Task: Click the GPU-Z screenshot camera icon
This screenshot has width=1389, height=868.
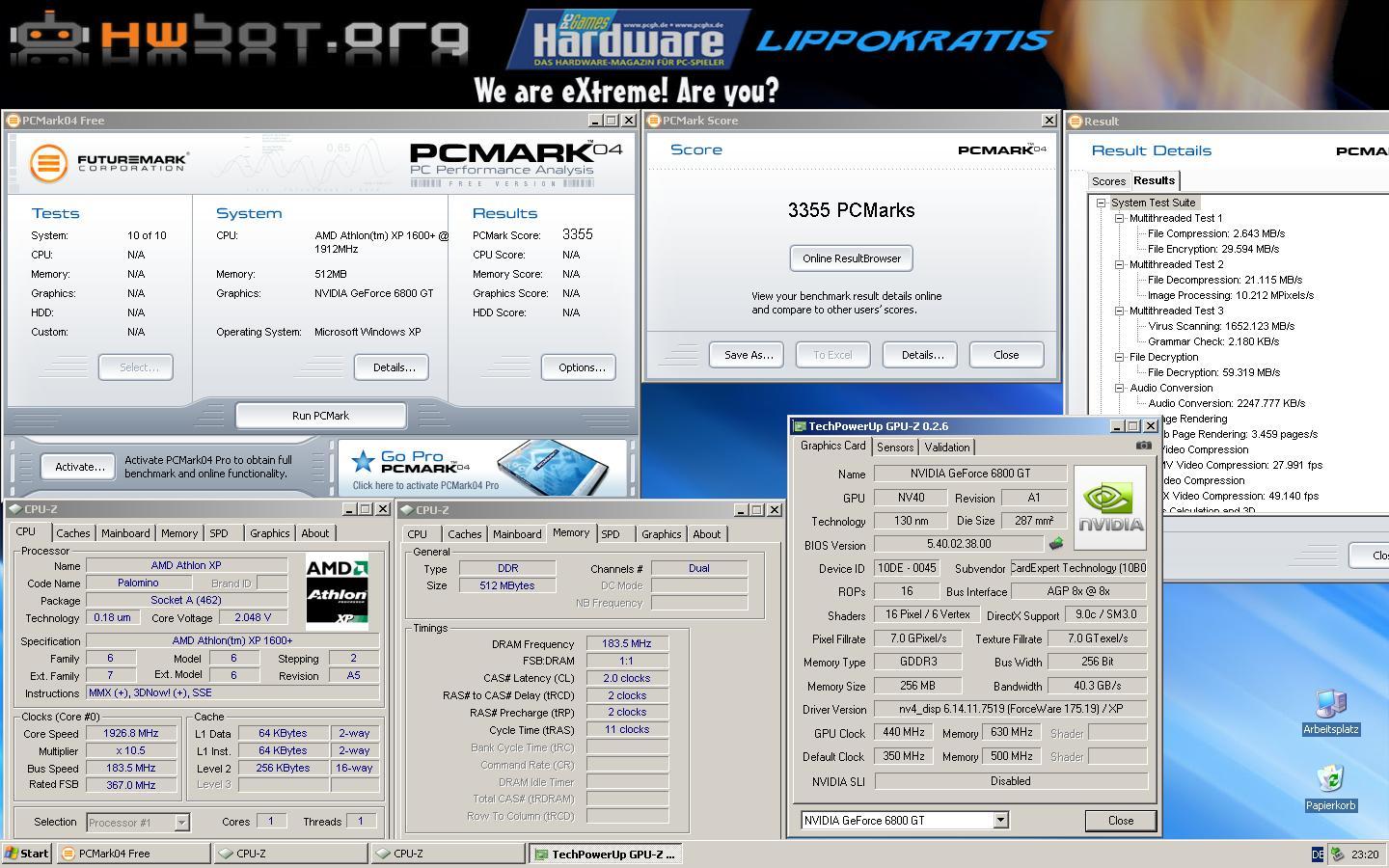Action: [x=1143, y=446]
